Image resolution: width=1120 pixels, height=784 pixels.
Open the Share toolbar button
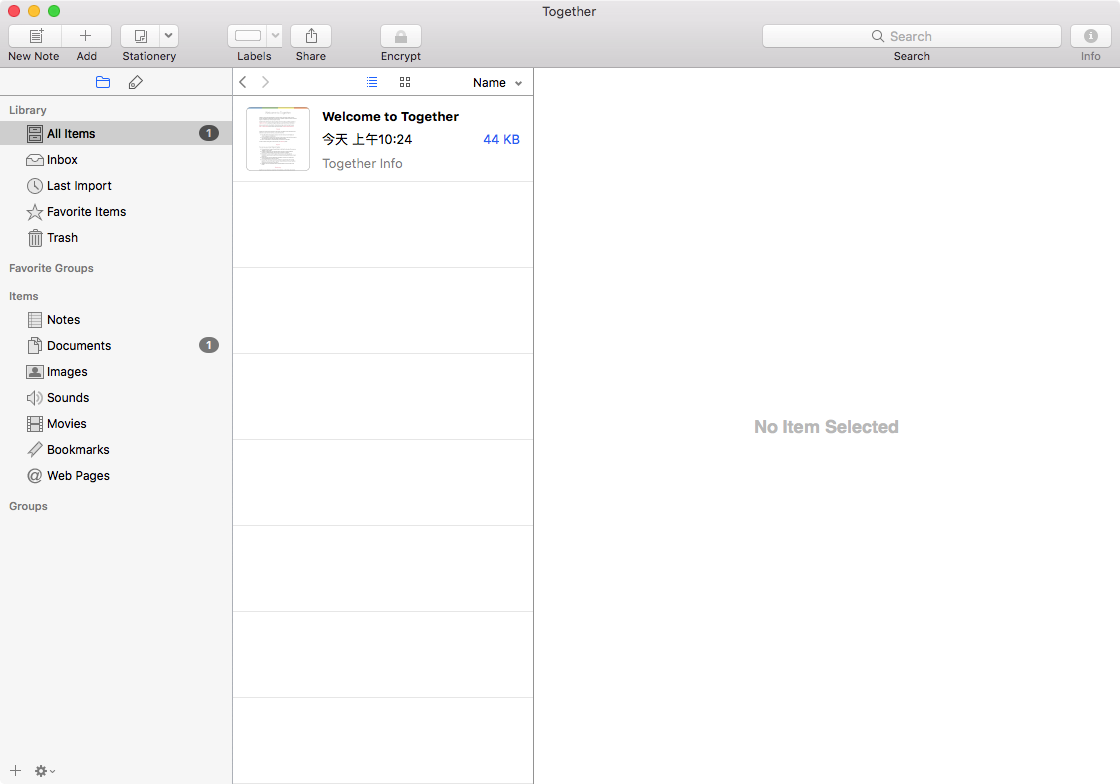[311, 36]
